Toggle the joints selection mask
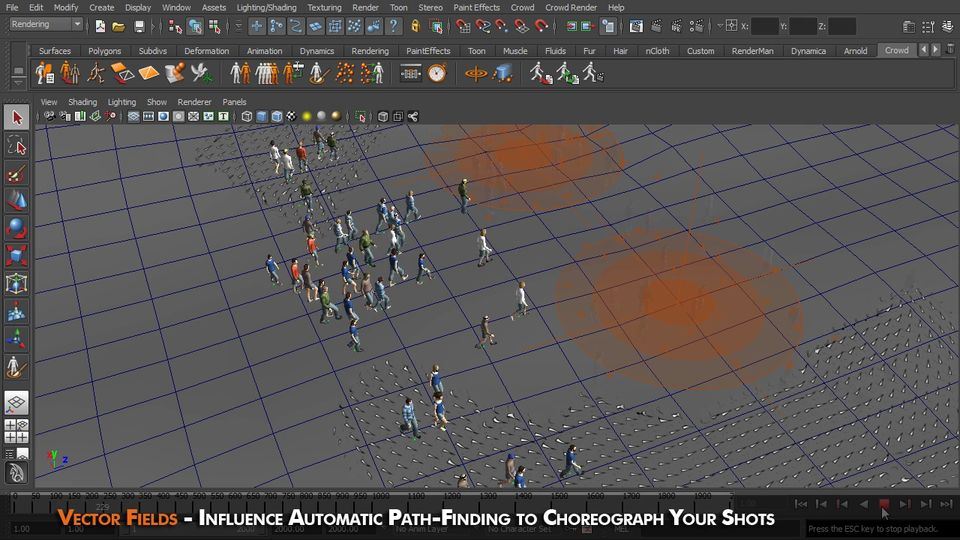Image resolution: width=960 pixels, height=540 pixels. click(x=277, y=26)
